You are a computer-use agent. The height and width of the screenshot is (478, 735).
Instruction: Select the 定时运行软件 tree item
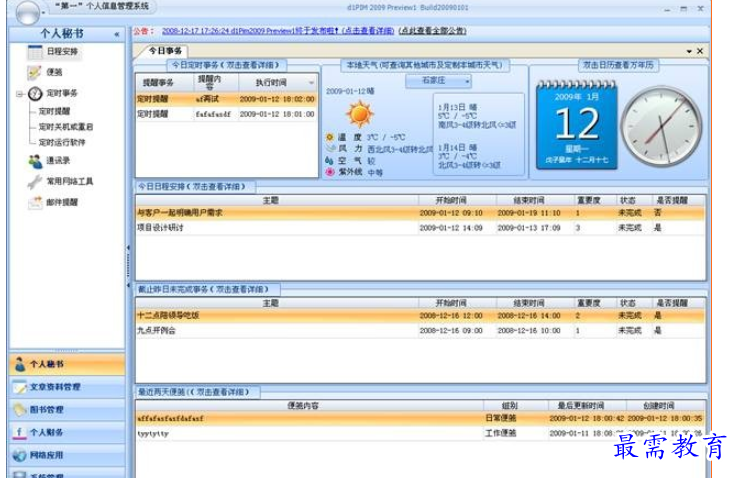(x=62, y=142)
